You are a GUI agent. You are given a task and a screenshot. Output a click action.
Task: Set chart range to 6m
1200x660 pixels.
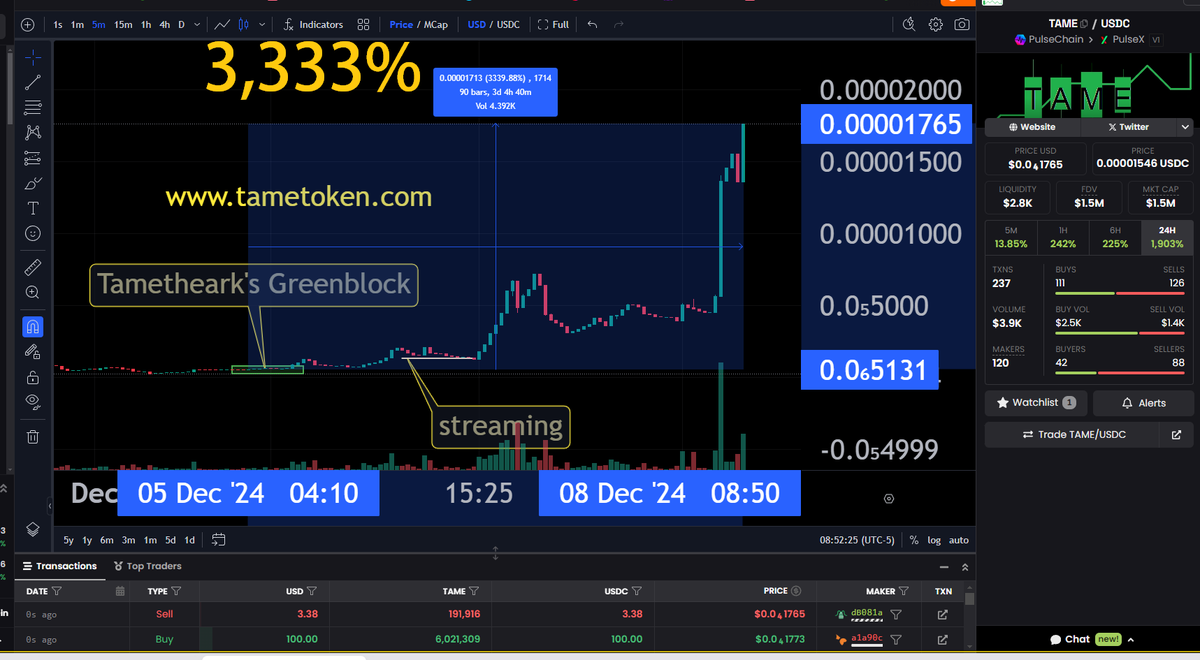click(x=106, y=540)
